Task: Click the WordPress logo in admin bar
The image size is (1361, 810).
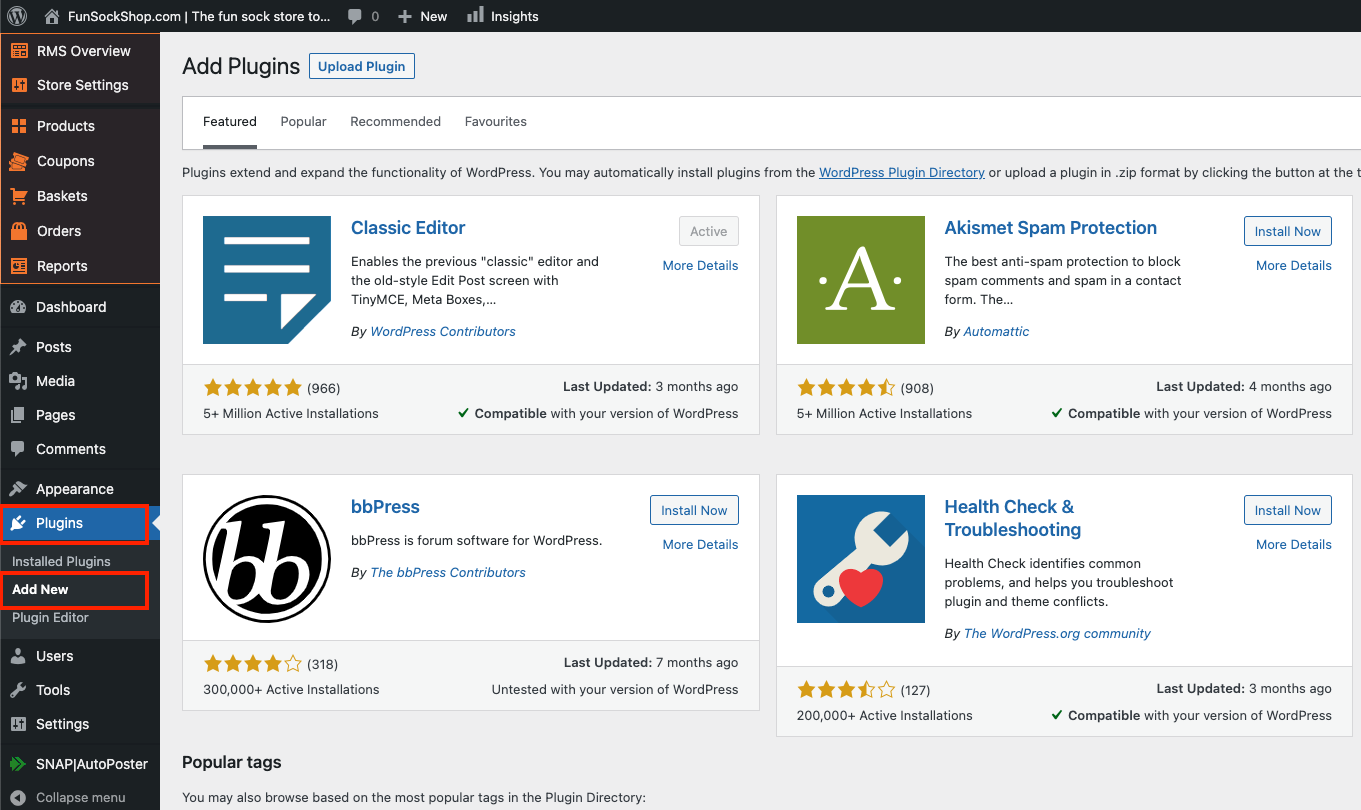Action: point(17,16)
